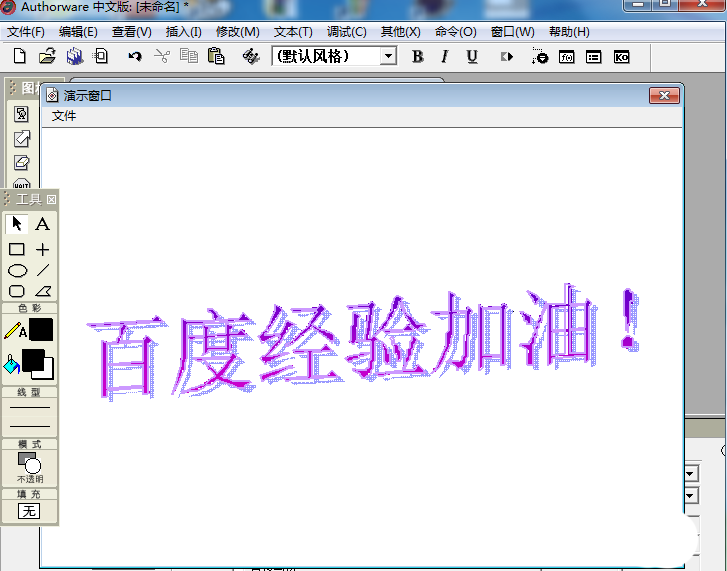Click the Copy toolbar icon
This screenshot has height=571, width=727.
pos(189,56)
